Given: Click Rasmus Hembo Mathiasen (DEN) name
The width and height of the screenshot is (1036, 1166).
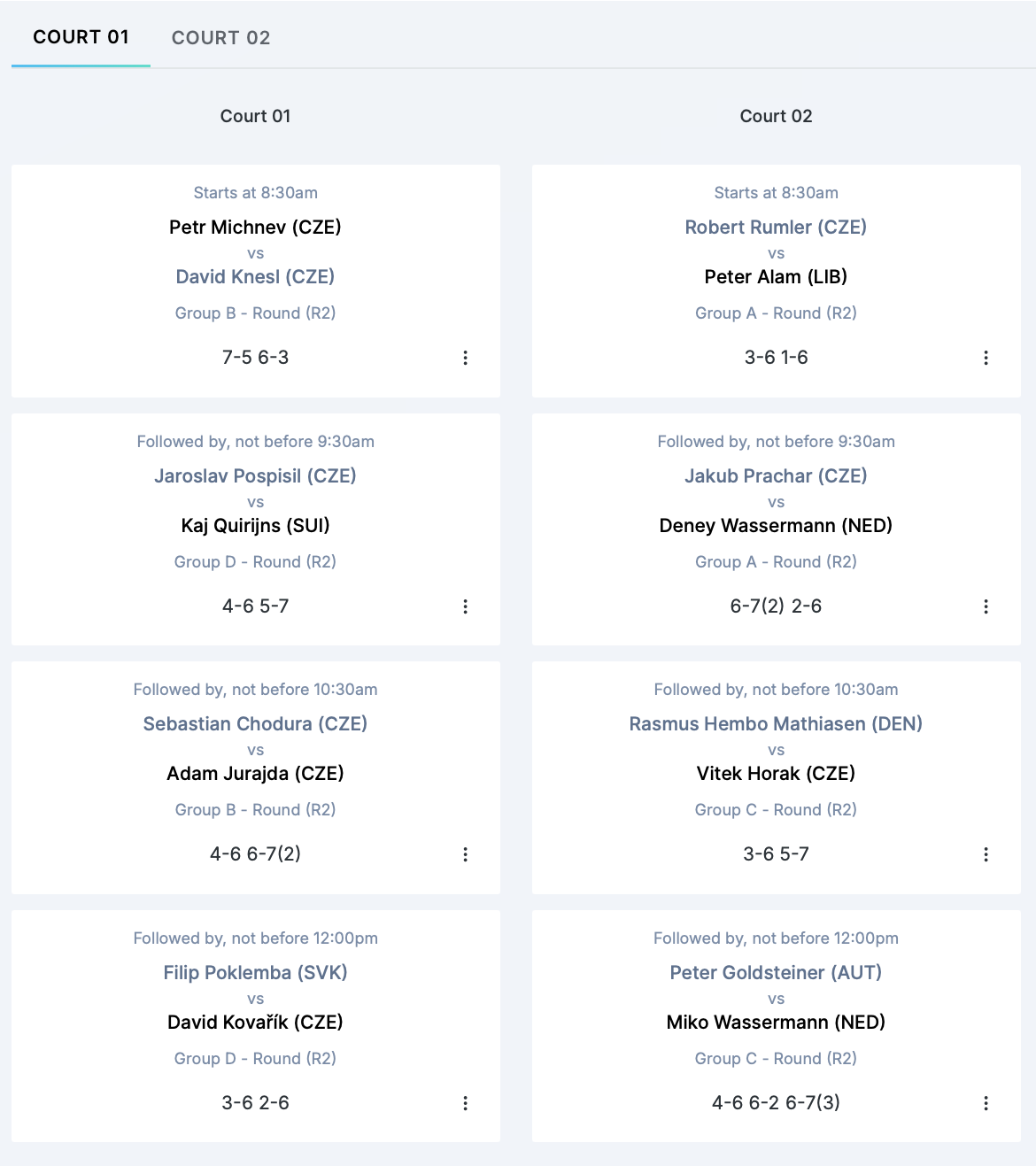Looking at the screenshot, I should [776, 724].
